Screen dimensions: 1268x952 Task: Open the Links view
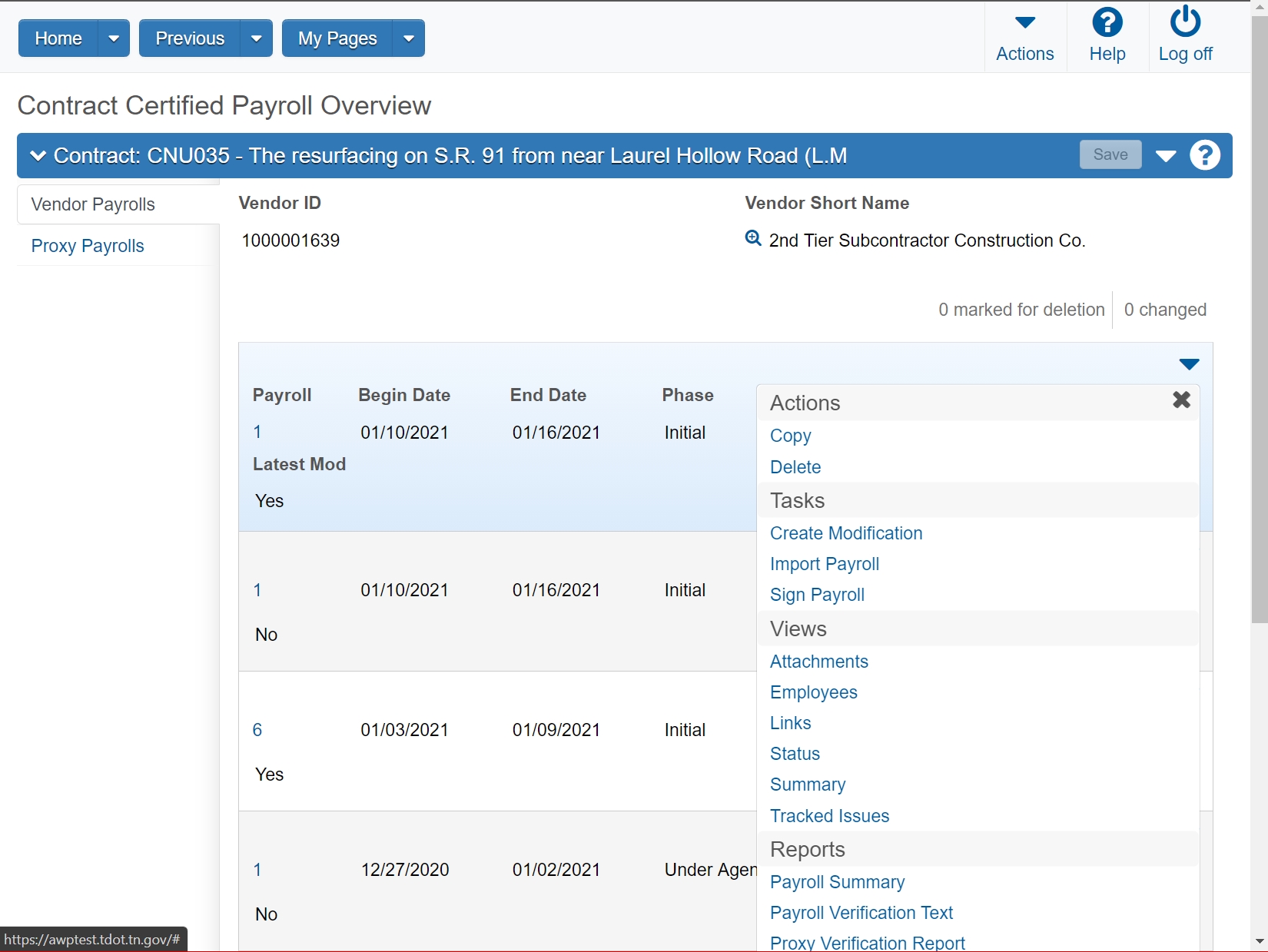click(791, 723)
